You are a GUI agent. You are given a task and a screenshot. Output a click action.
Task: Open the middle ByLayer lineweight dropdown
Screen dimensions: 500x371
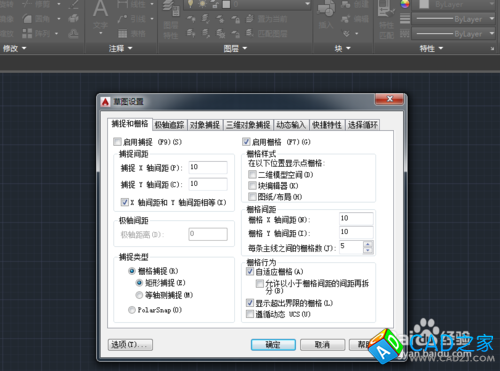(492, 19)
